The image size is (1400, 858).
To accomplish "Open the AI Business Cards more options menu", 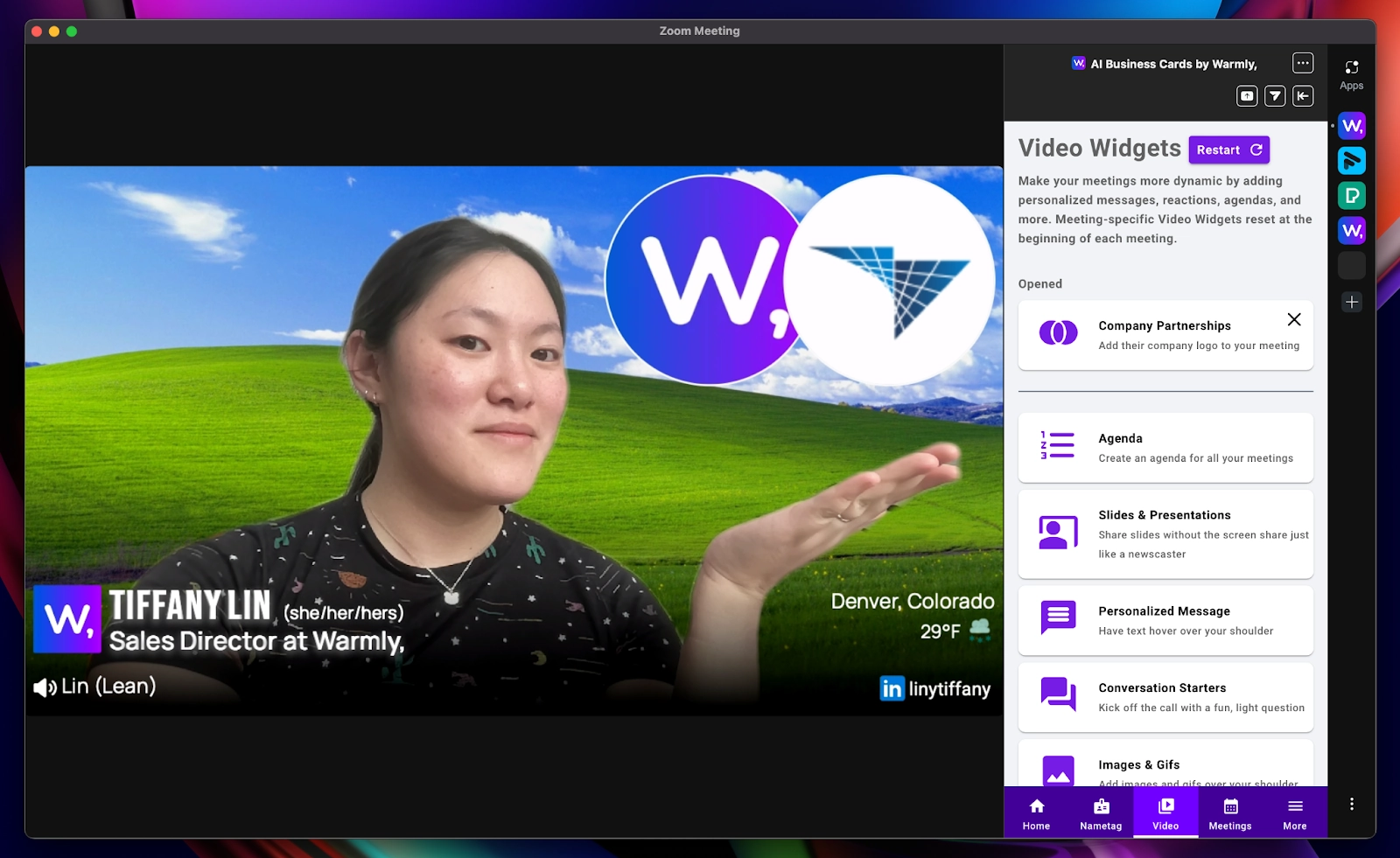I will point(1303,63).
